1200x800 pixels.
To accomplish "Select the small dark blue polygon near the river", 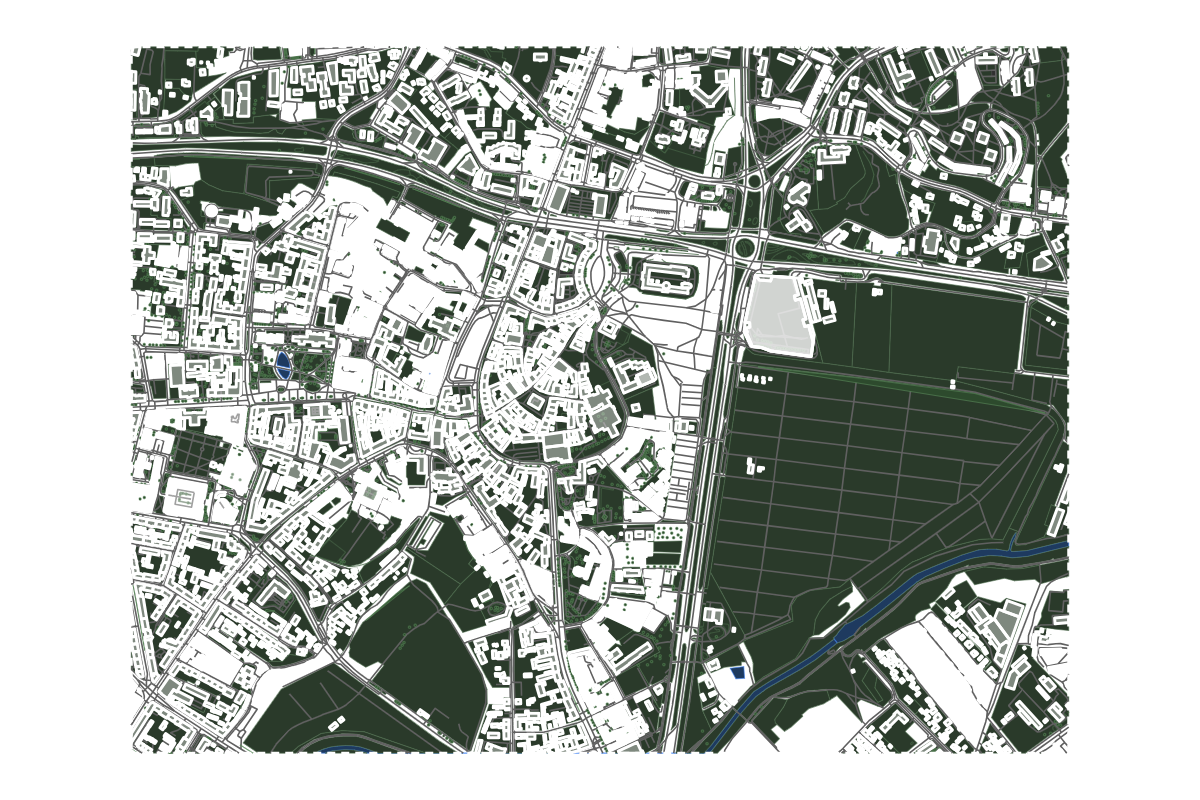I will [739, 673].
